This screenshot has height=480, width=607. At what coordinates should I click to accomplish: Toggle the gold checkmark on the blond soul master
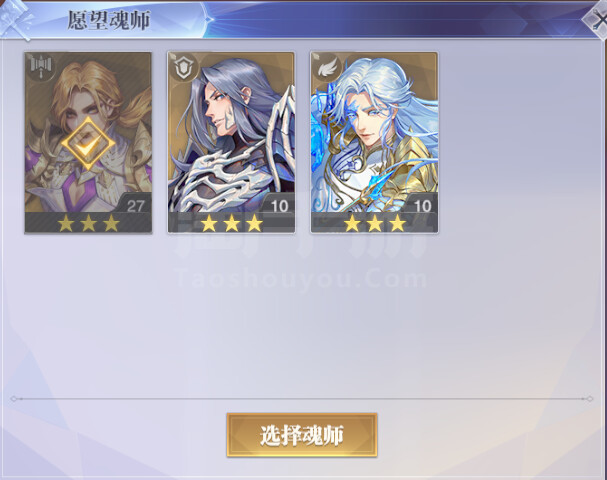88,144
